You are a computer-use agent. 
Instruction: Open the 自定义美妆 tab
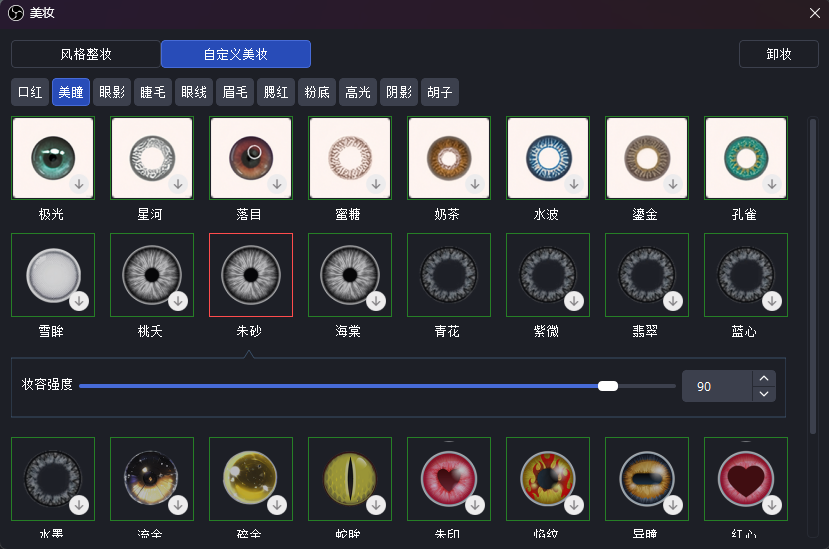[x=236, y=54]
